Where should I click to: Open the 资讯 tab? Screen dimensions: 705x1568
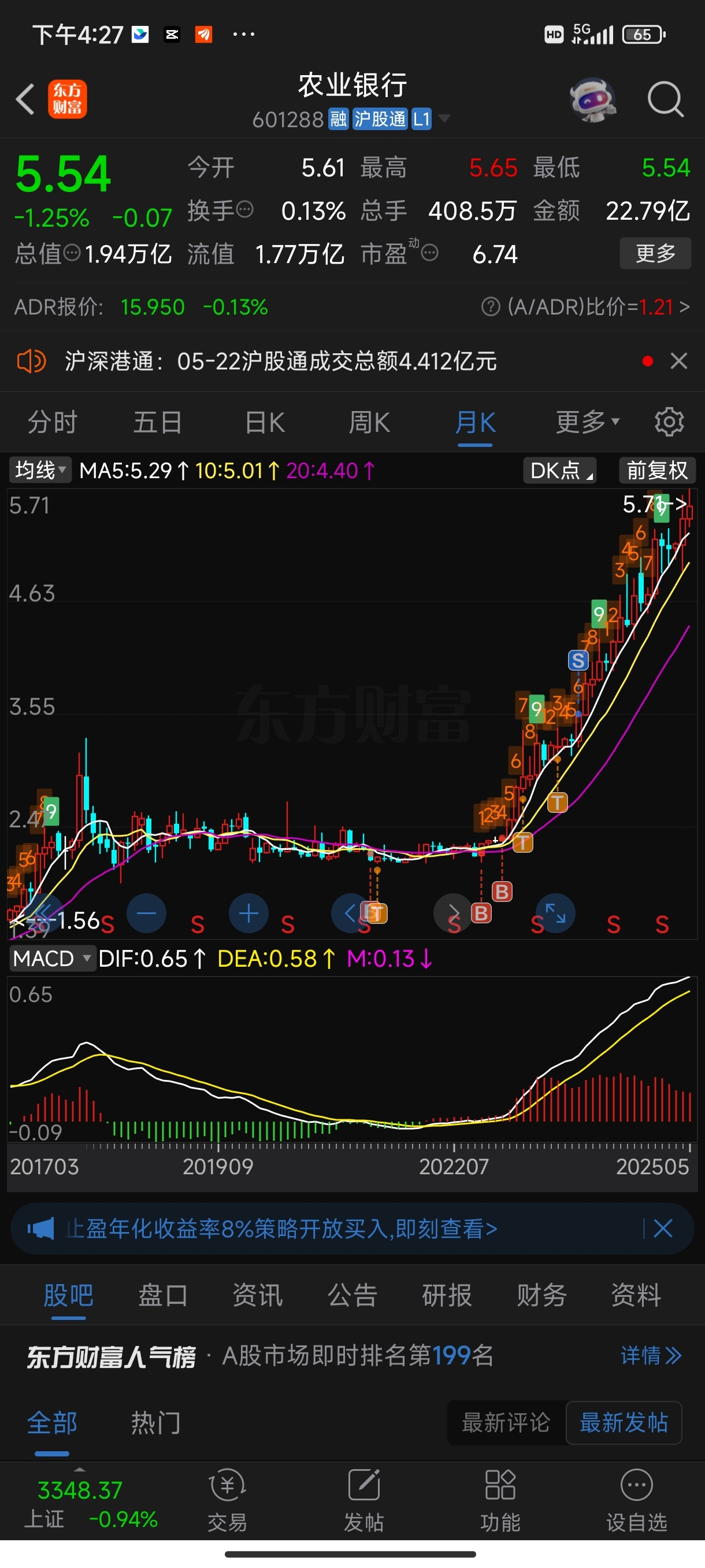pos(257,1295)
